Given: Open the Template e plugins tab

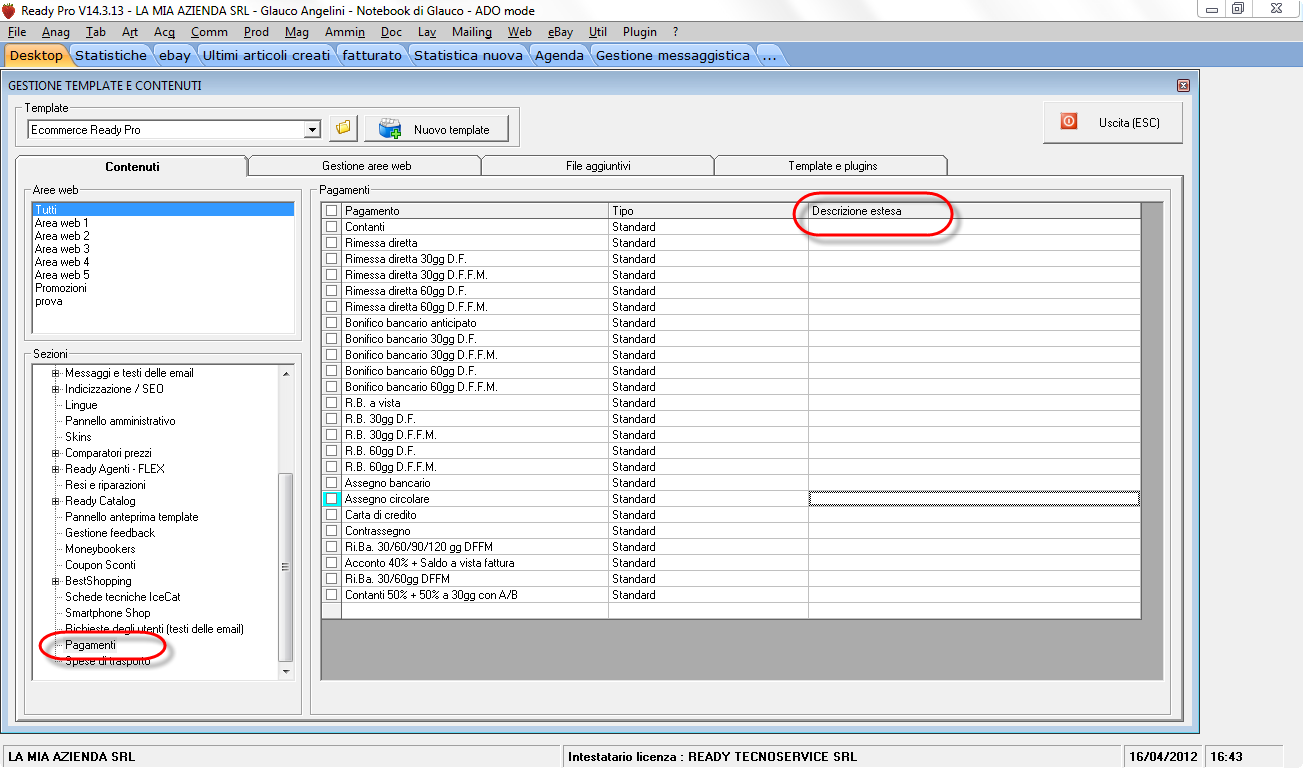Looking at the screenshot, I should point(832,166).
